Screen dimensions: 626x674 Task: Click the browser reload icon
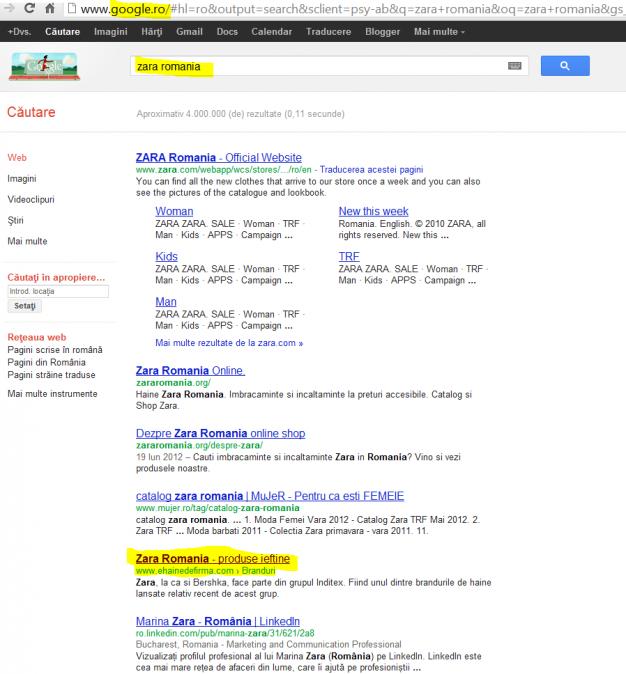[x=29, y=8]
